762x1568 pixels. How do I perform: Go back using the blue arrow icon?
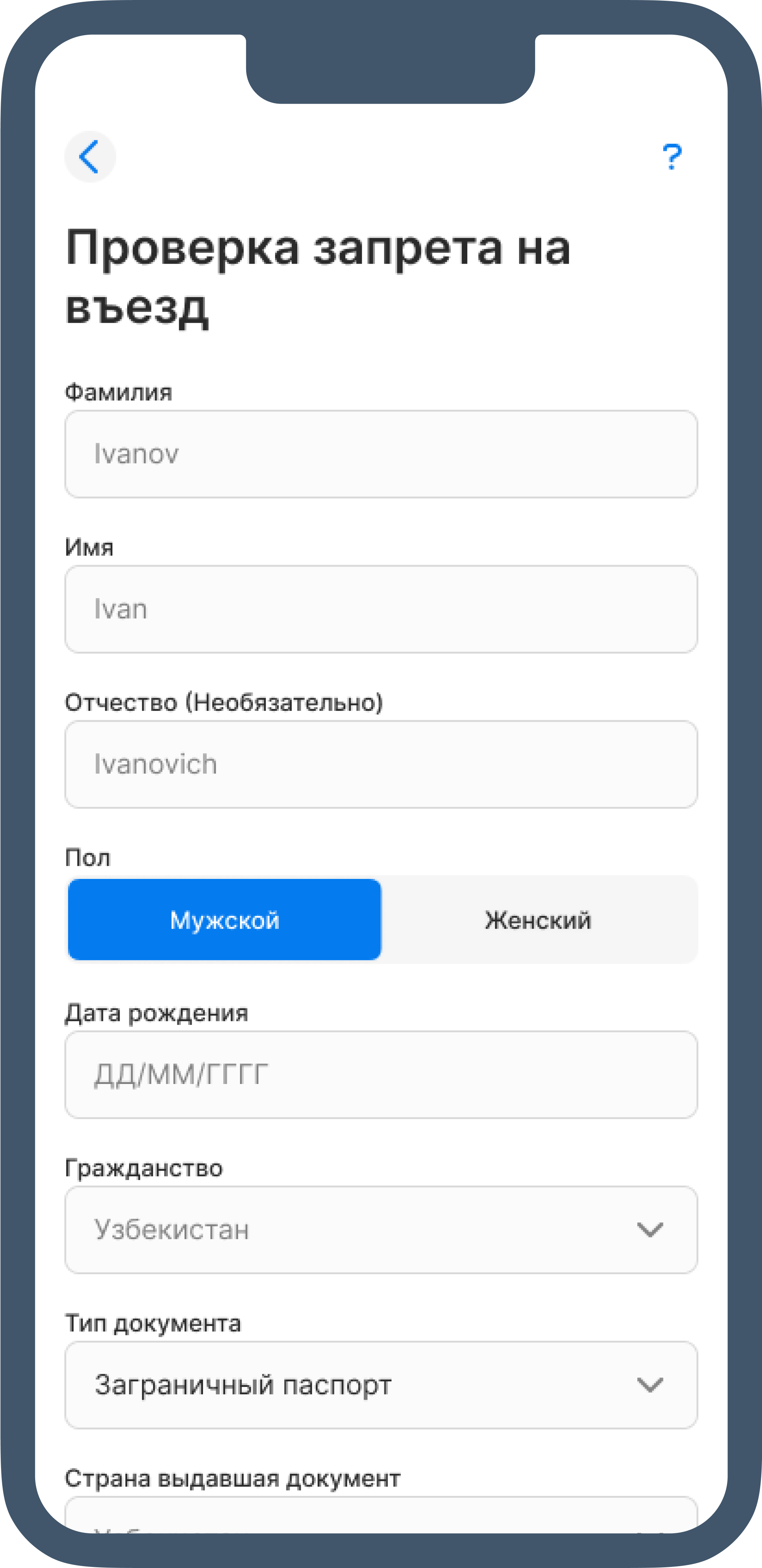90,157
